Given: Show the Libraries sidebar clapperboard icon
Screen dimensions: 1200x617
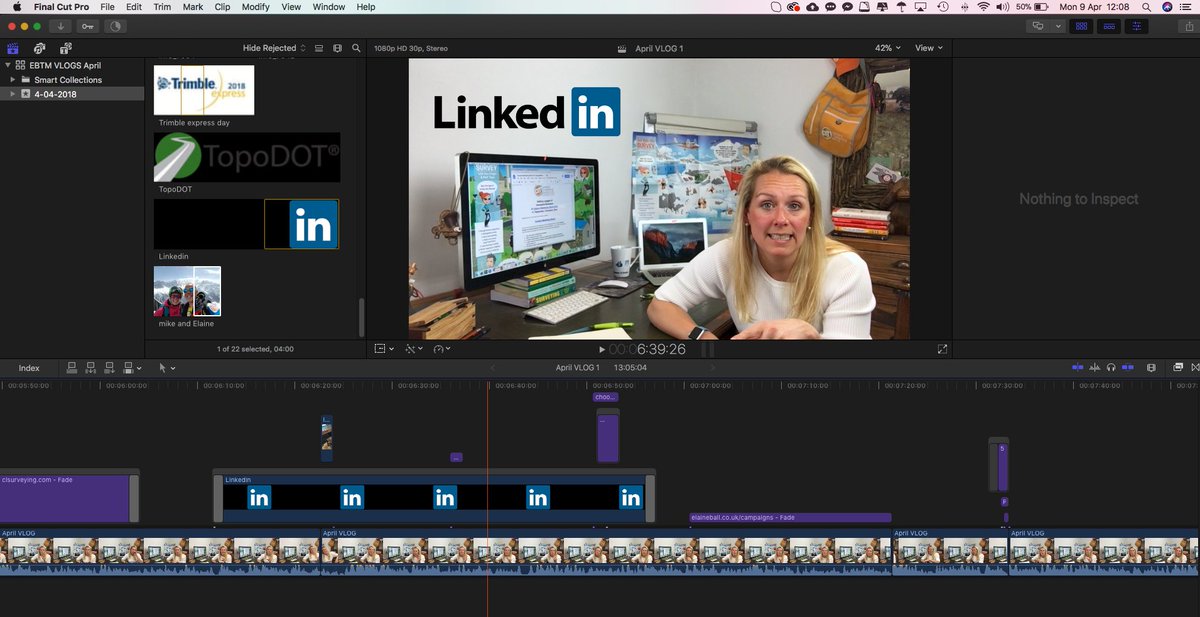Looking at the screenshot, I should pos(13,48).
